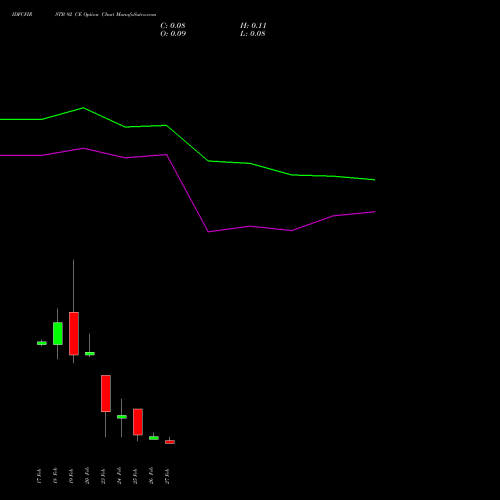Click the small green candle for 24 Feb
The image size is (500, 500).
[x=122, y=417]
